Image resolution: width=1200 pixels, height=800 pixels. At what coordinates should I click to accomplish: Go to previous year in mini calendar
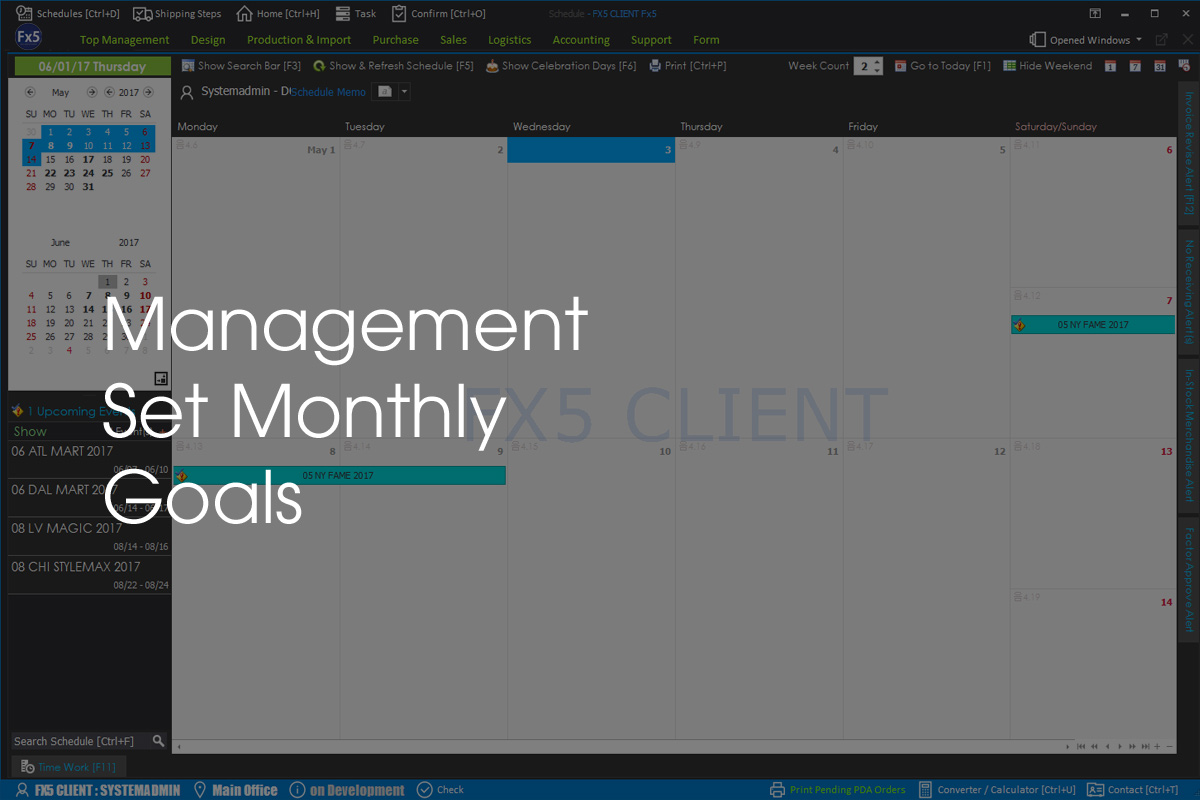tap(109, 92)
